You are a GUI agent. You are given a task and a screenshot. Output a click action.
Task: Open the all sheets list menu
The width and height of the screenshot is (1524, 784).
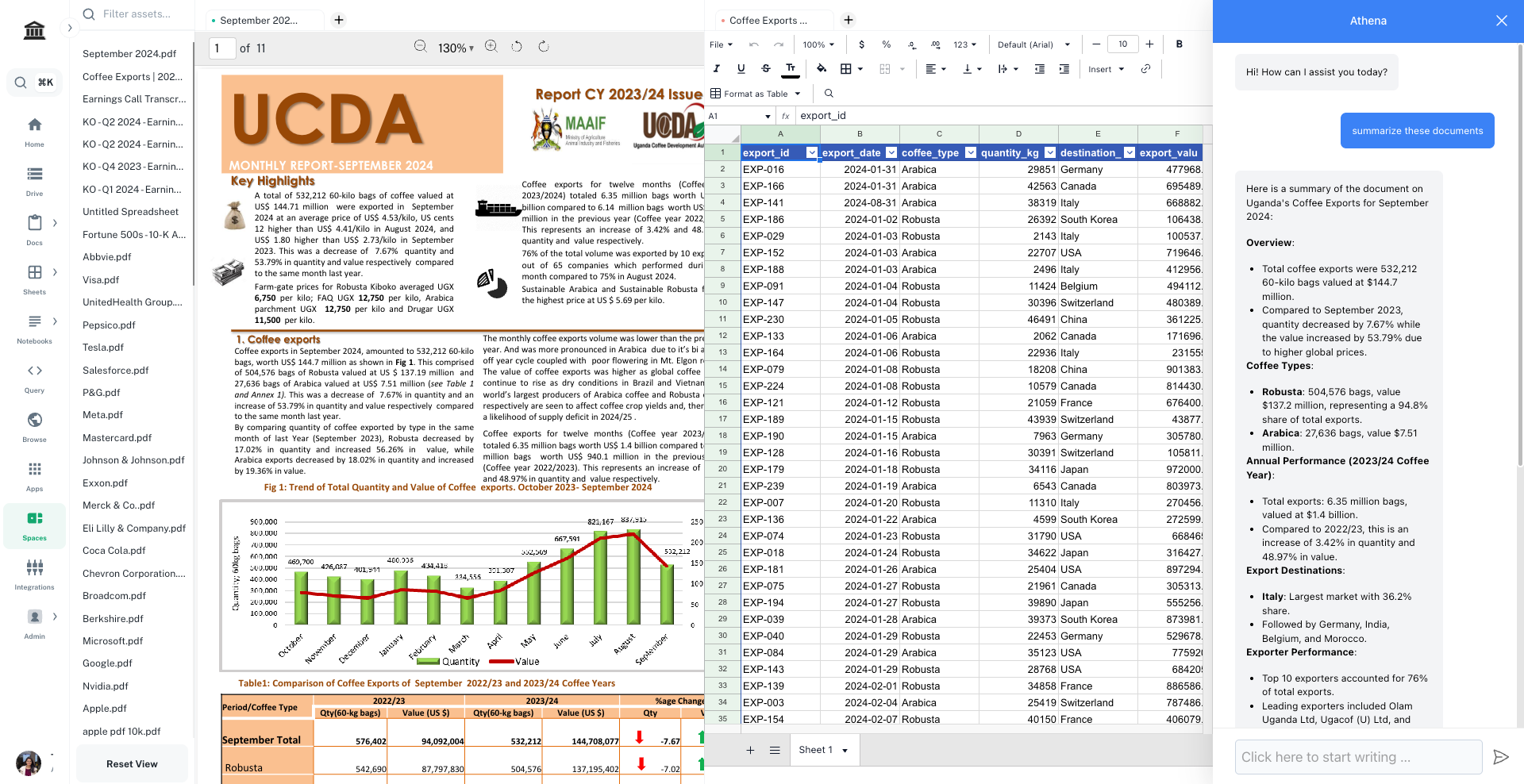(775, 750)
